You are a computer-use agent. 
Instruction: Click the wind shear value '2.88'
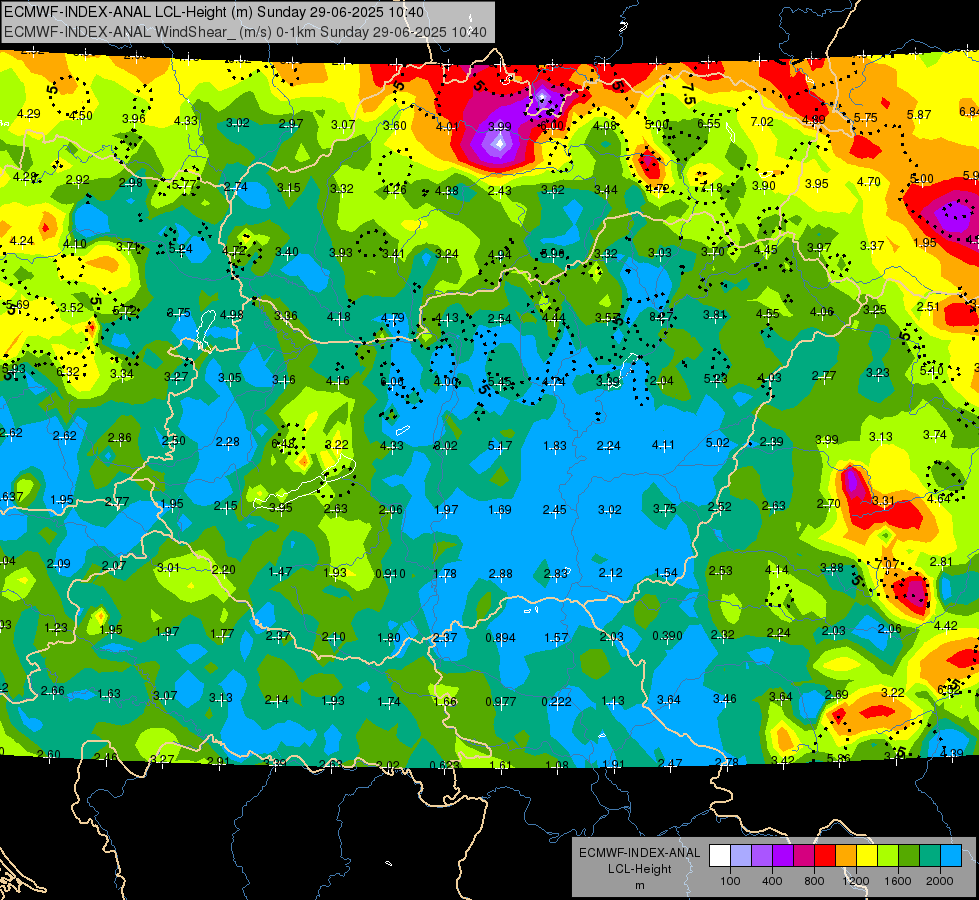click(x=501, y=573)
